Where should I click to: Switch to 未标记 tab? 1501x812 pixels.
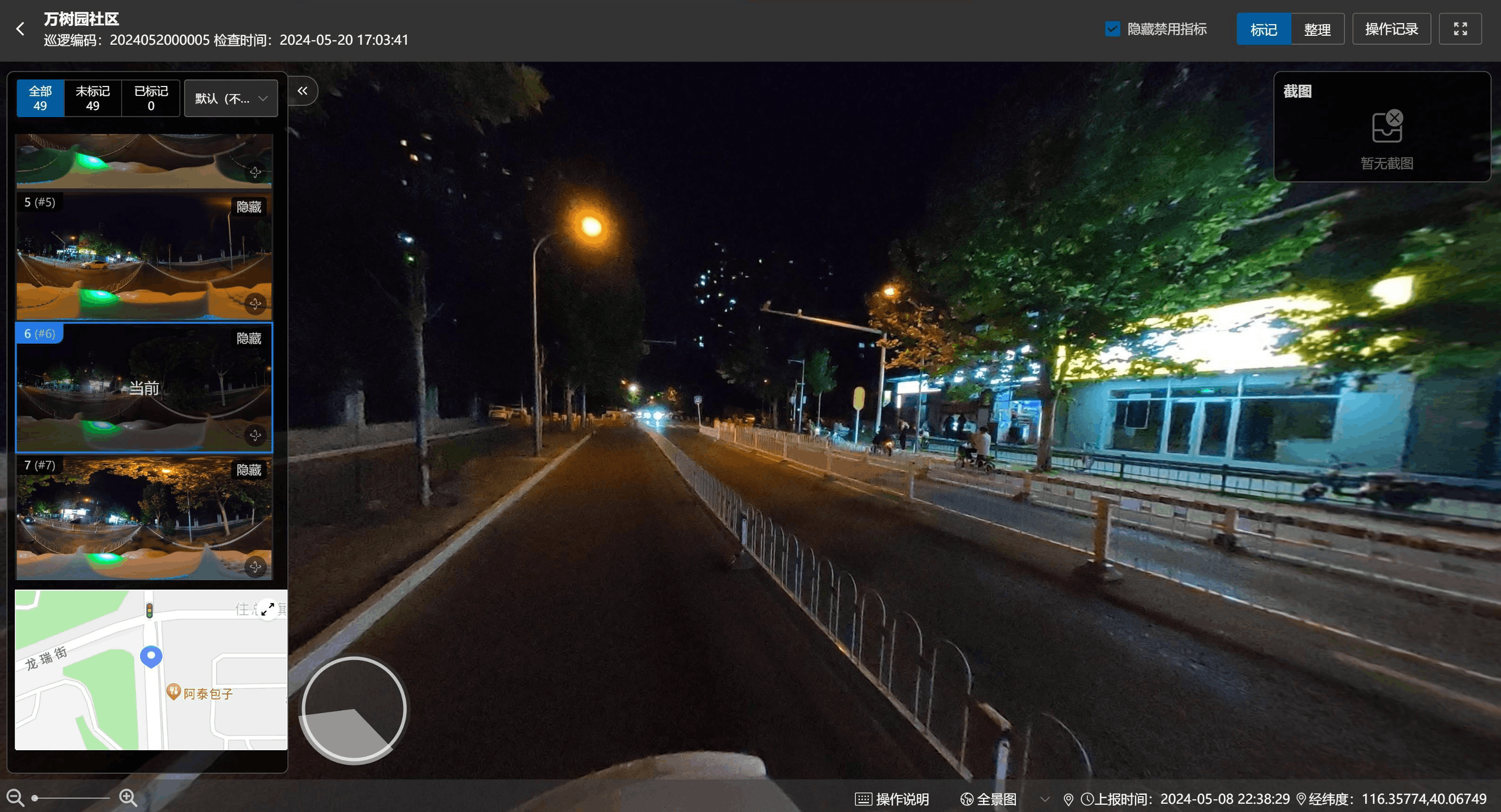coord(92,98)
